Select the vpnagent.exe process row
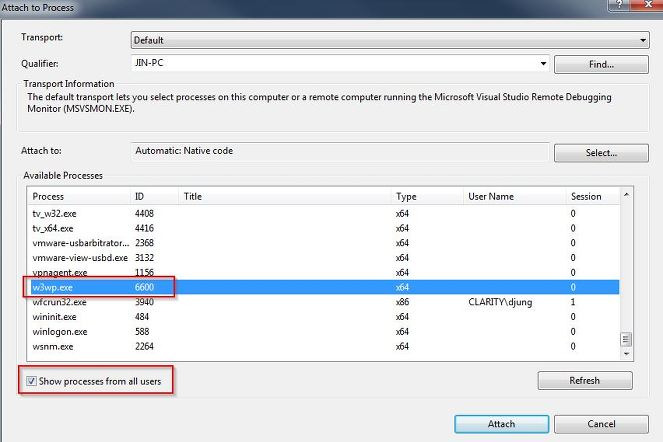This screenshot has width=663, height=442. [323, 272]
